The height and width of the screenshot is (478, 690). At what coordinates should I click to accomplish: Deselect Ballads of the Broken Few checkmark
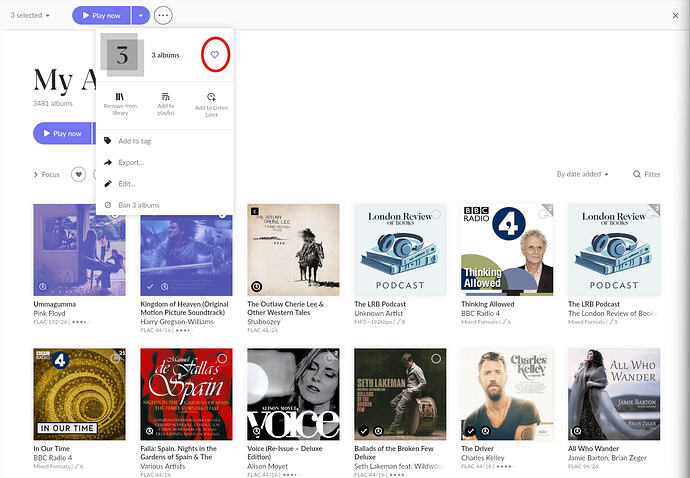[363, 431]
